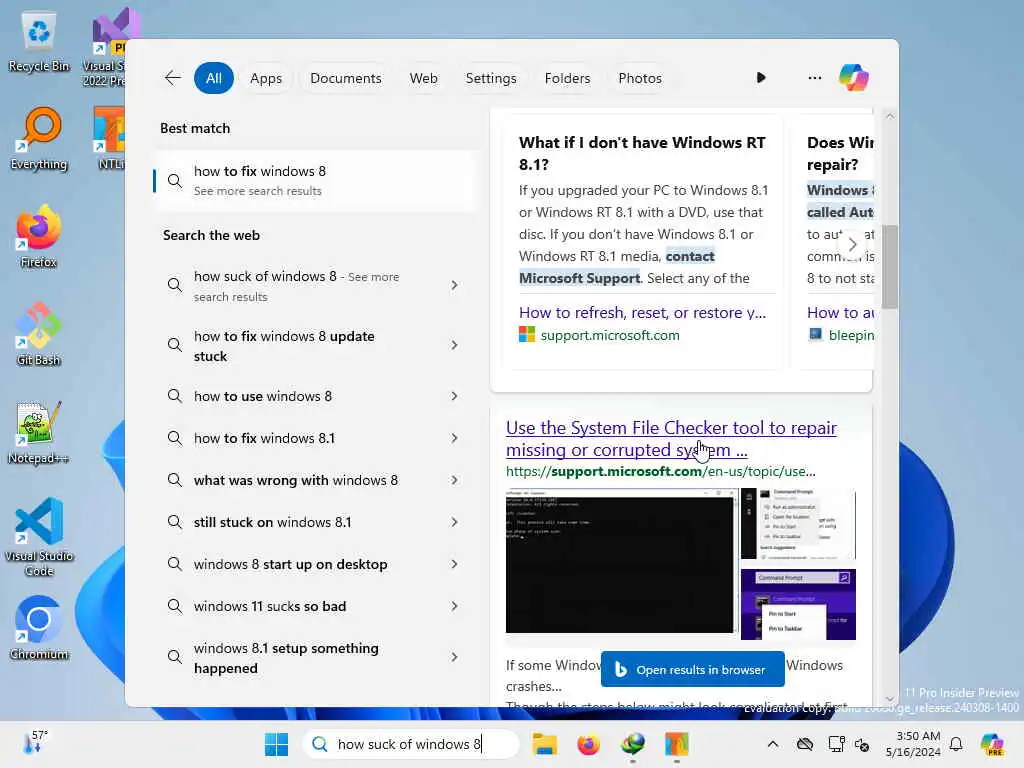Open Copilot icon in search panel
1024x768 pixels.
pyautogui.click(x=854, y=78)
